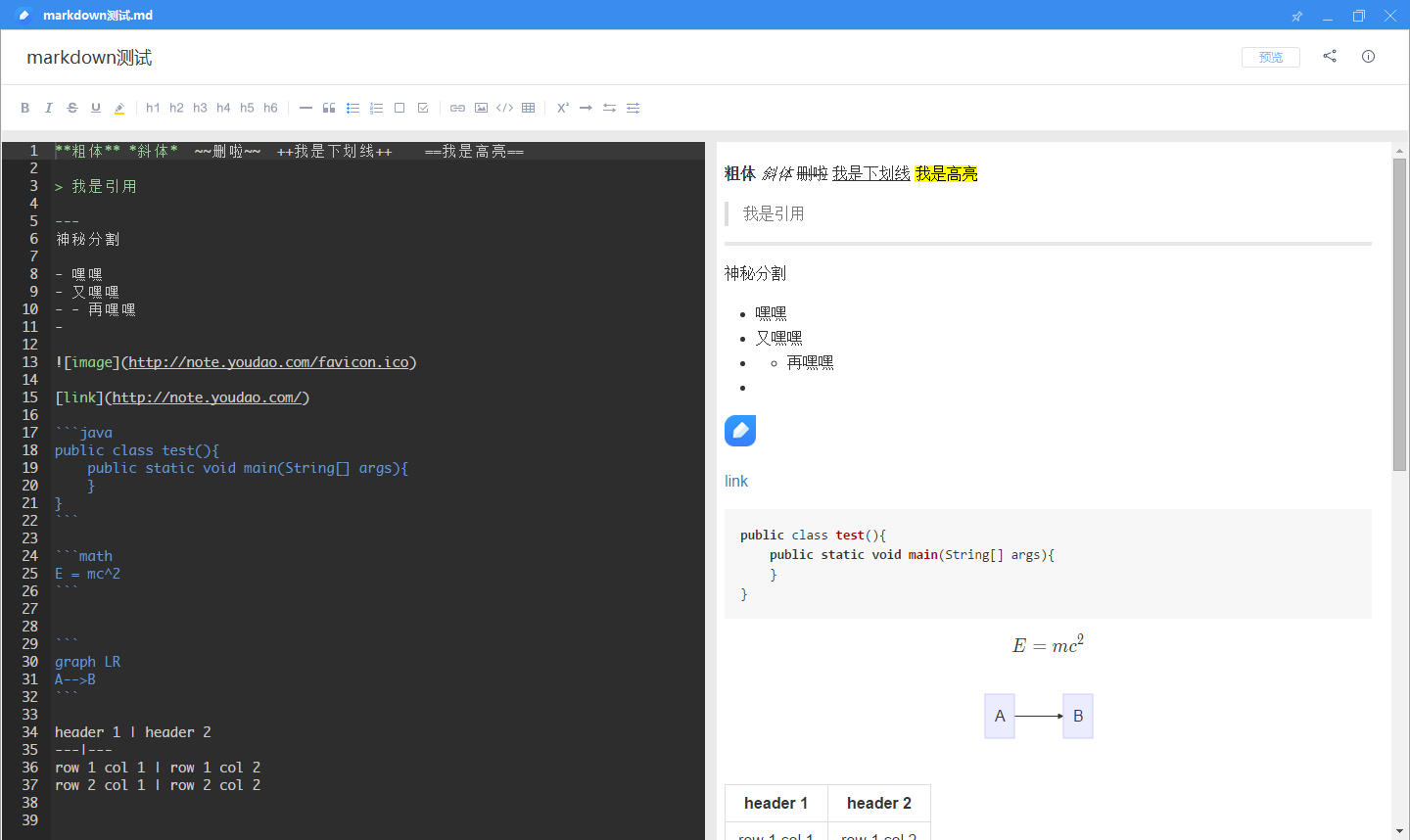Click the preview scrollbar thumb

(x=1399, y=314)
